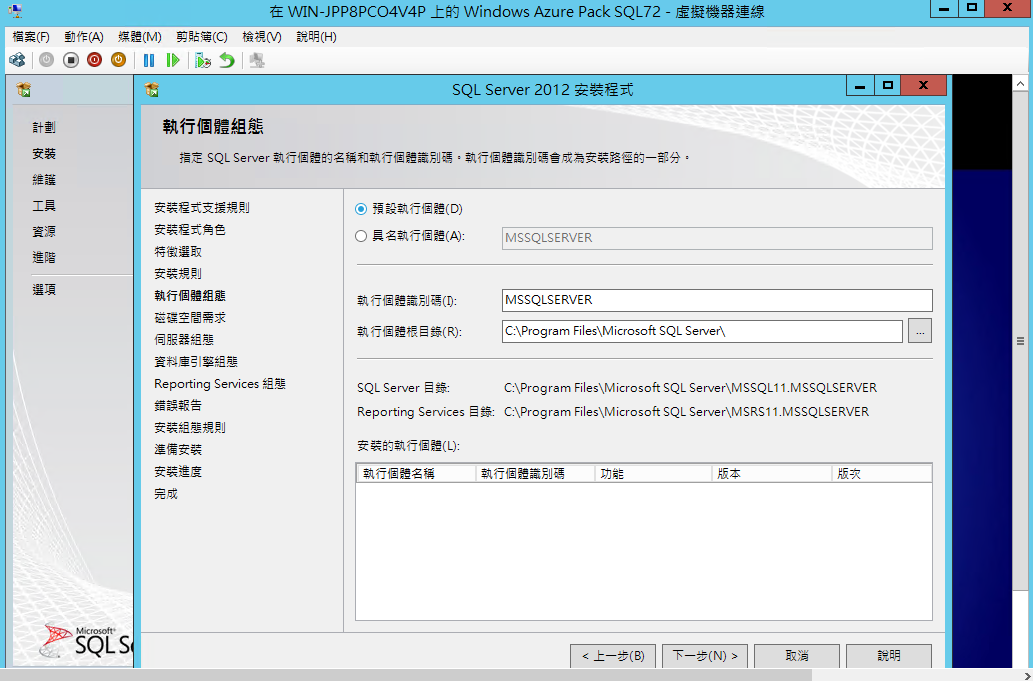The image size is (1033, 681).
Task: Click the 準備安裝 step
Action: (x=178, y=449)
